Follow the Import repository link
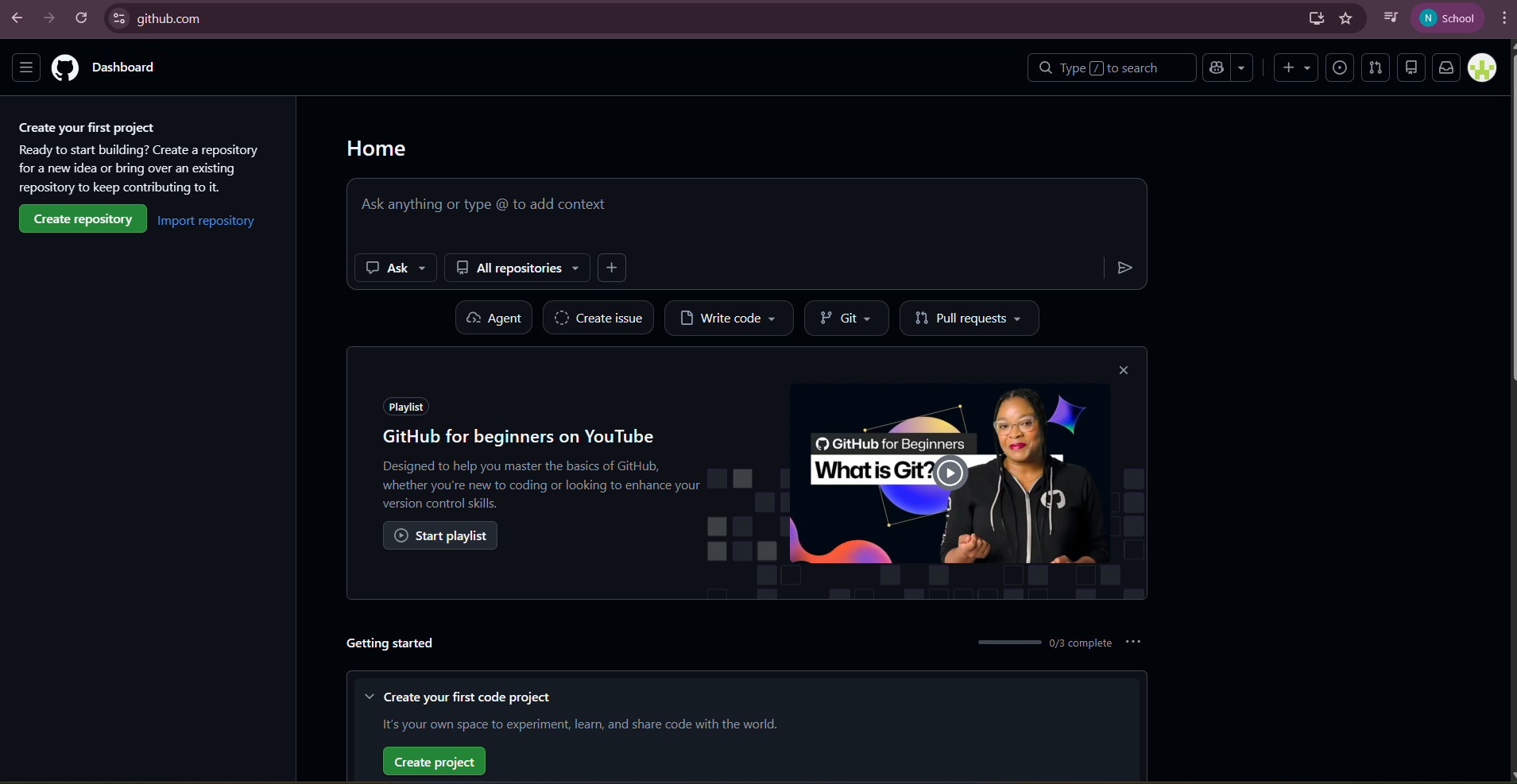Screen dimensions: 1517x784 [205, 220]
